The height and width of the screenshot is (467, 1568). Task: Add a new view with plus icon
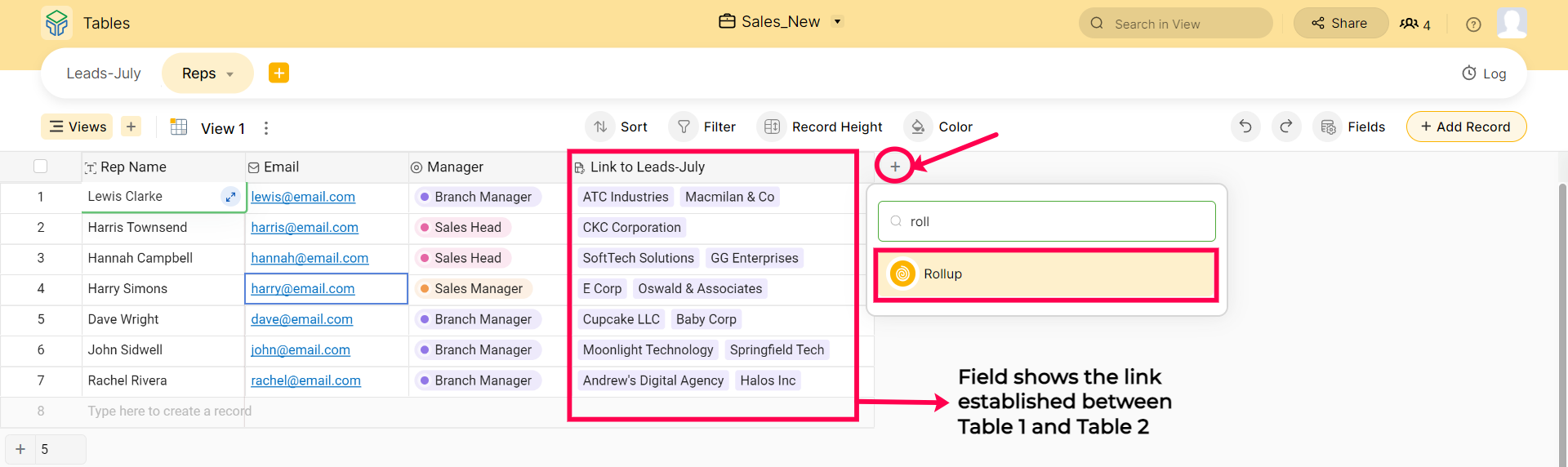[131, 127]
